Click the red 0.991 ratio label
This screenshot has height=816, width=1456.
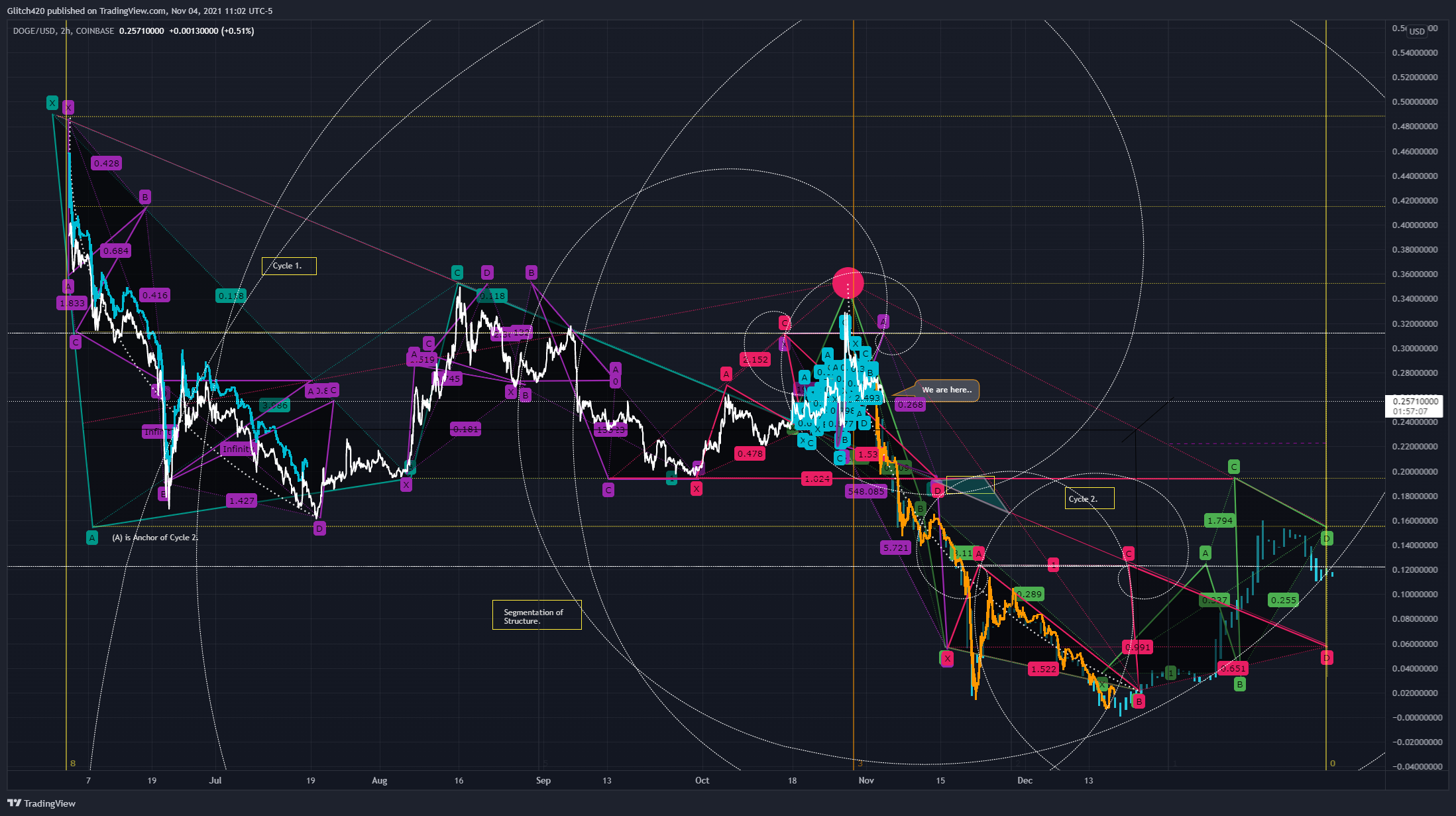(1138, 647)
